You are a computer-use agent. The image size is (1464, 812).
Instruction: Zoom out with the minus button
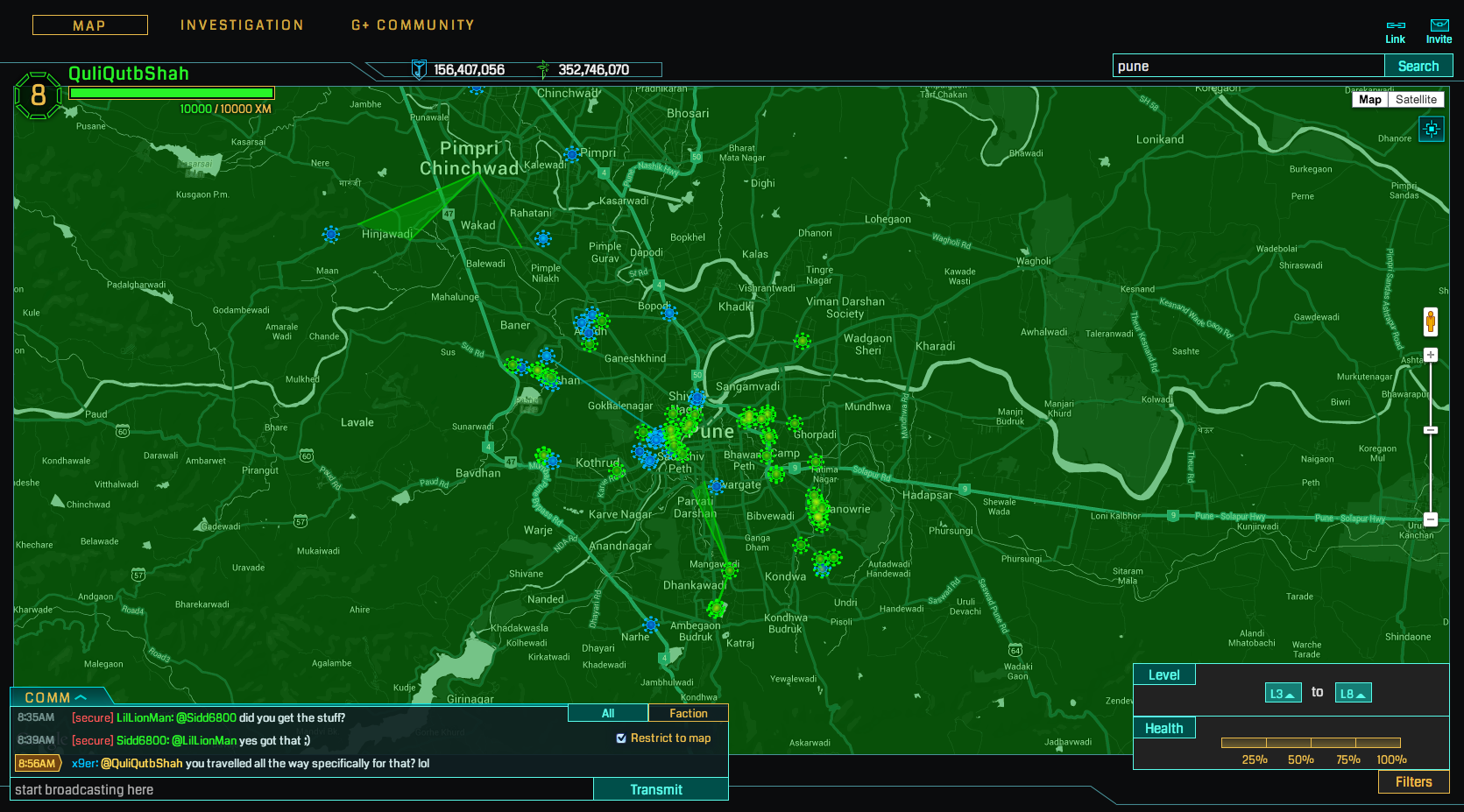(1431, 519)
